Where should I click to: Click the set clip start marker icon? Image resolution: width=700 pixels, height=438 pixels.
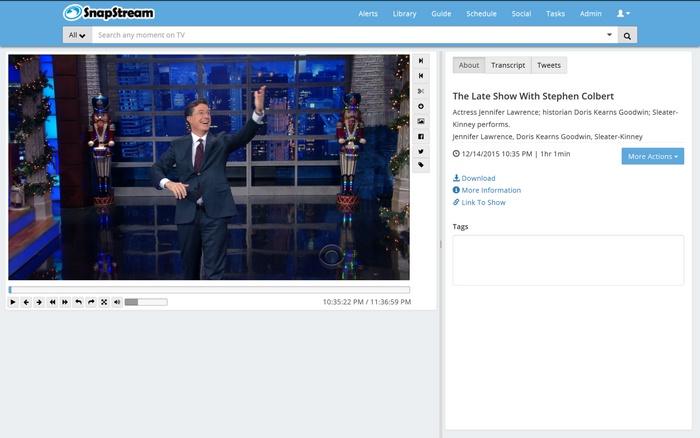tap(421, 76)
